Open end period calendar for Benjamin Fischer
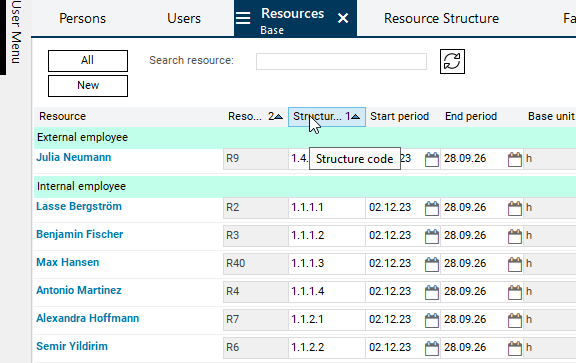Image resolution: width=576 pixels, height=363 pixels. pos(515,236)
